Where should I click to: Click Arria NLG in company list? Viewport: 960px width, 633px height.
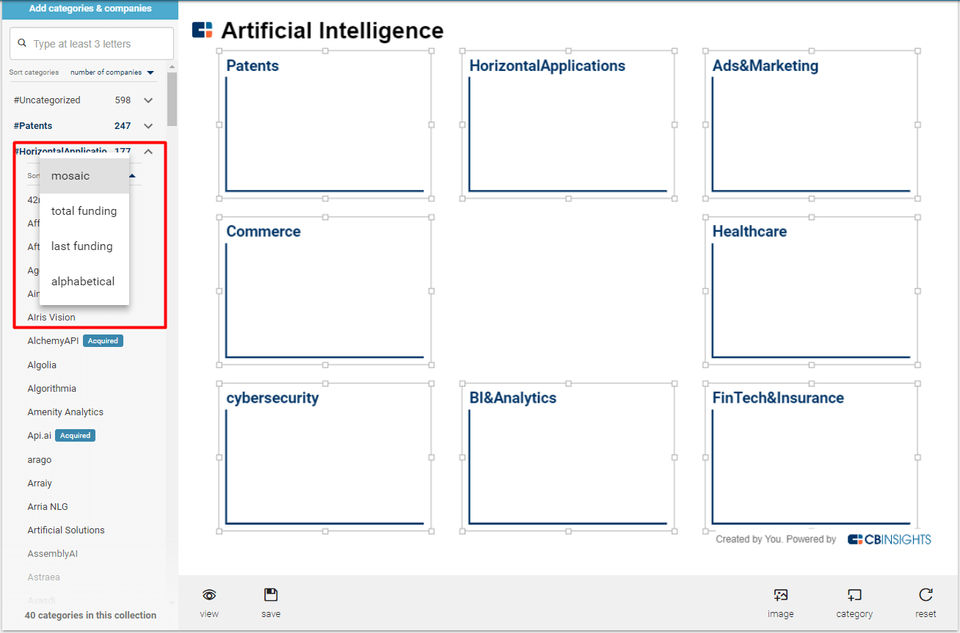(47, 506)
